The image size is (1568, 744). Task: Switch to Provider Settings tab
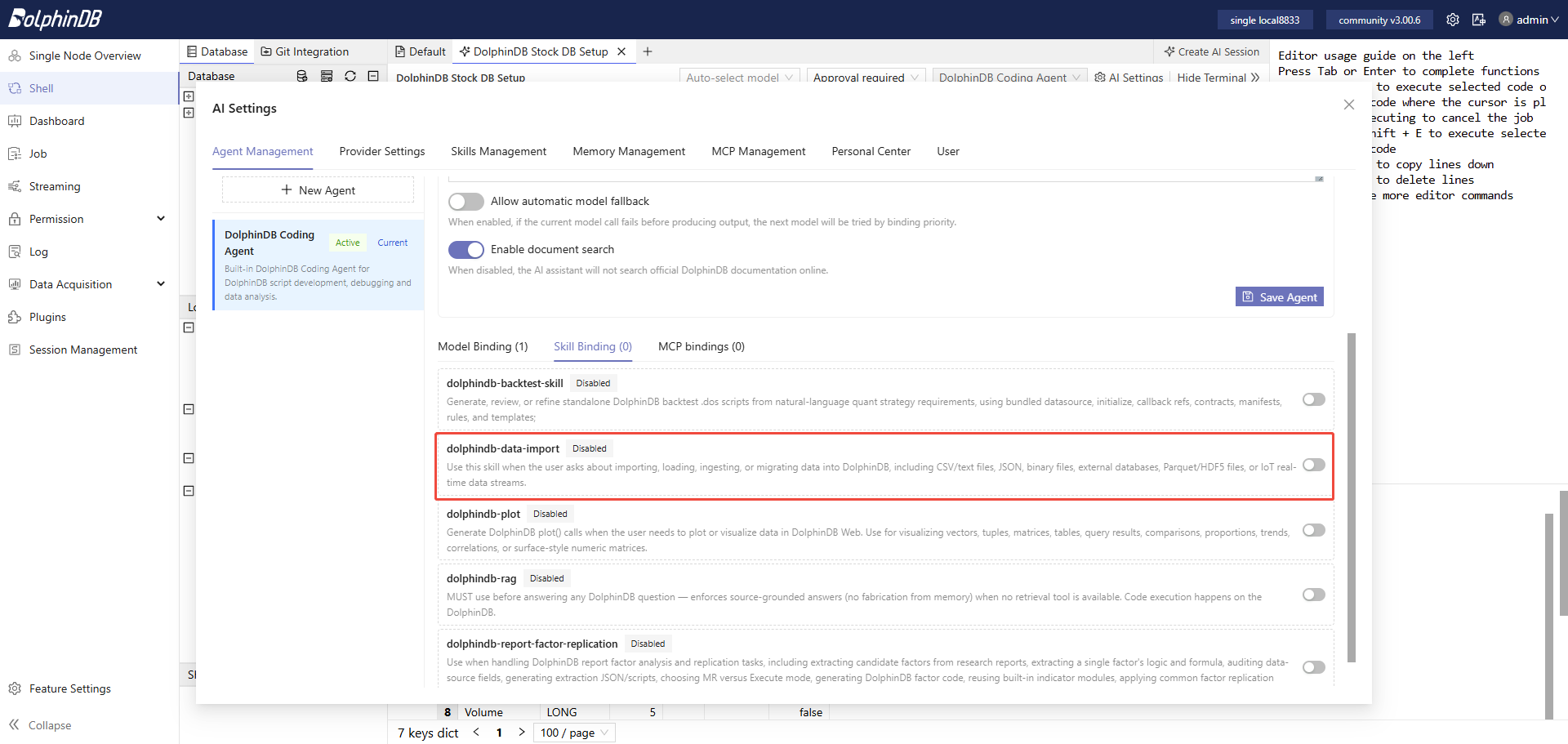pyautogui.click(x=382, y=151)
